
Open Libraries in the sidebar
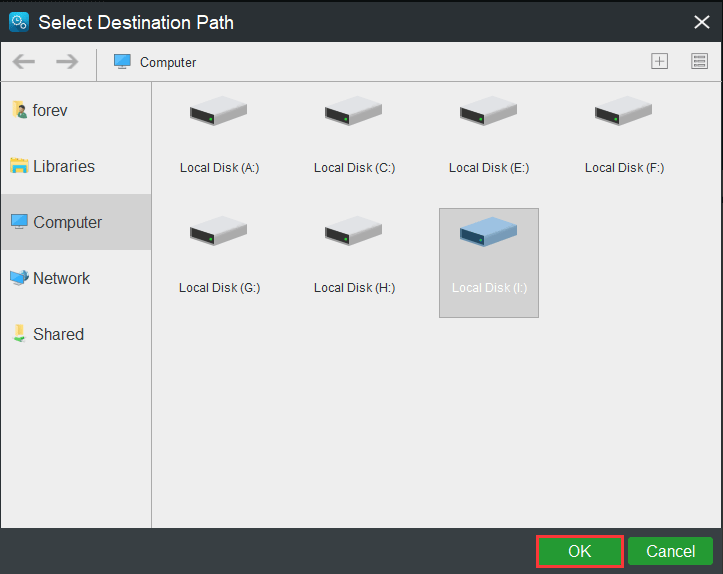[76, 166]
